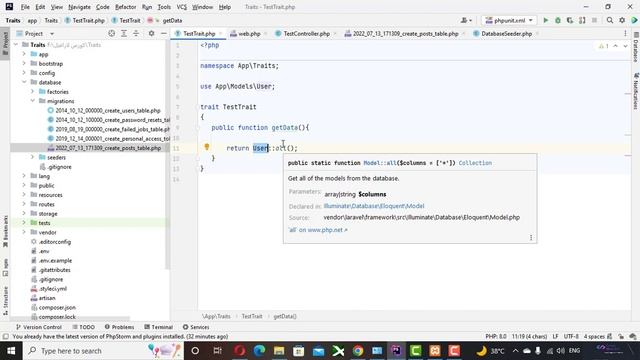Expand the factories folder
Viewport: 640px width, 360px height.
[x=33, y=91]
